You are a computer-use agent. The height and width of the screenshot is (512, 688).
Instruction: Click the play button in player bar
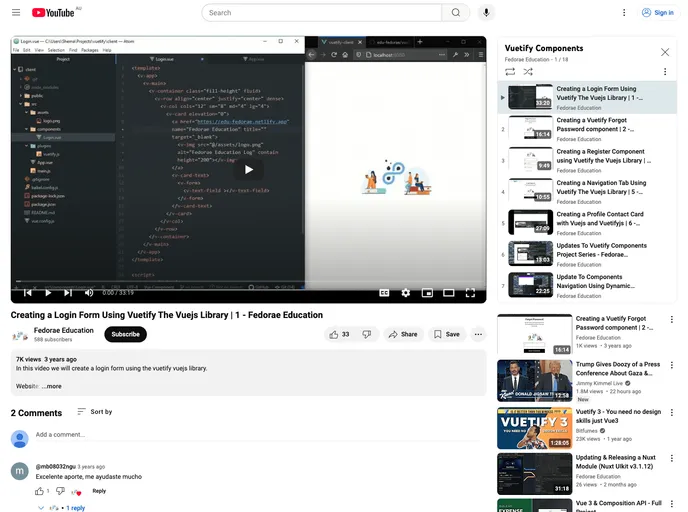[x=48, y=293]
